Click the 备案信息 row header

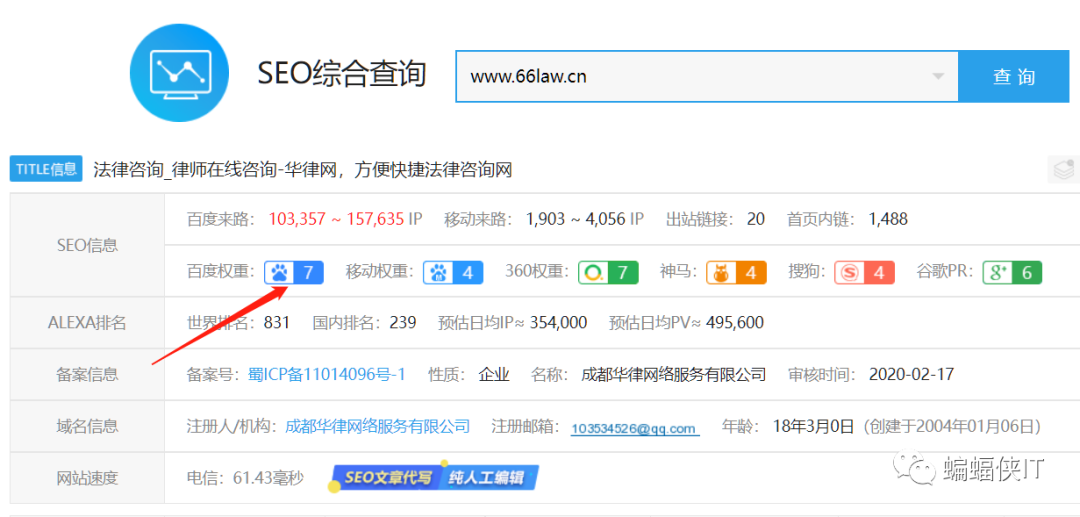87,374
